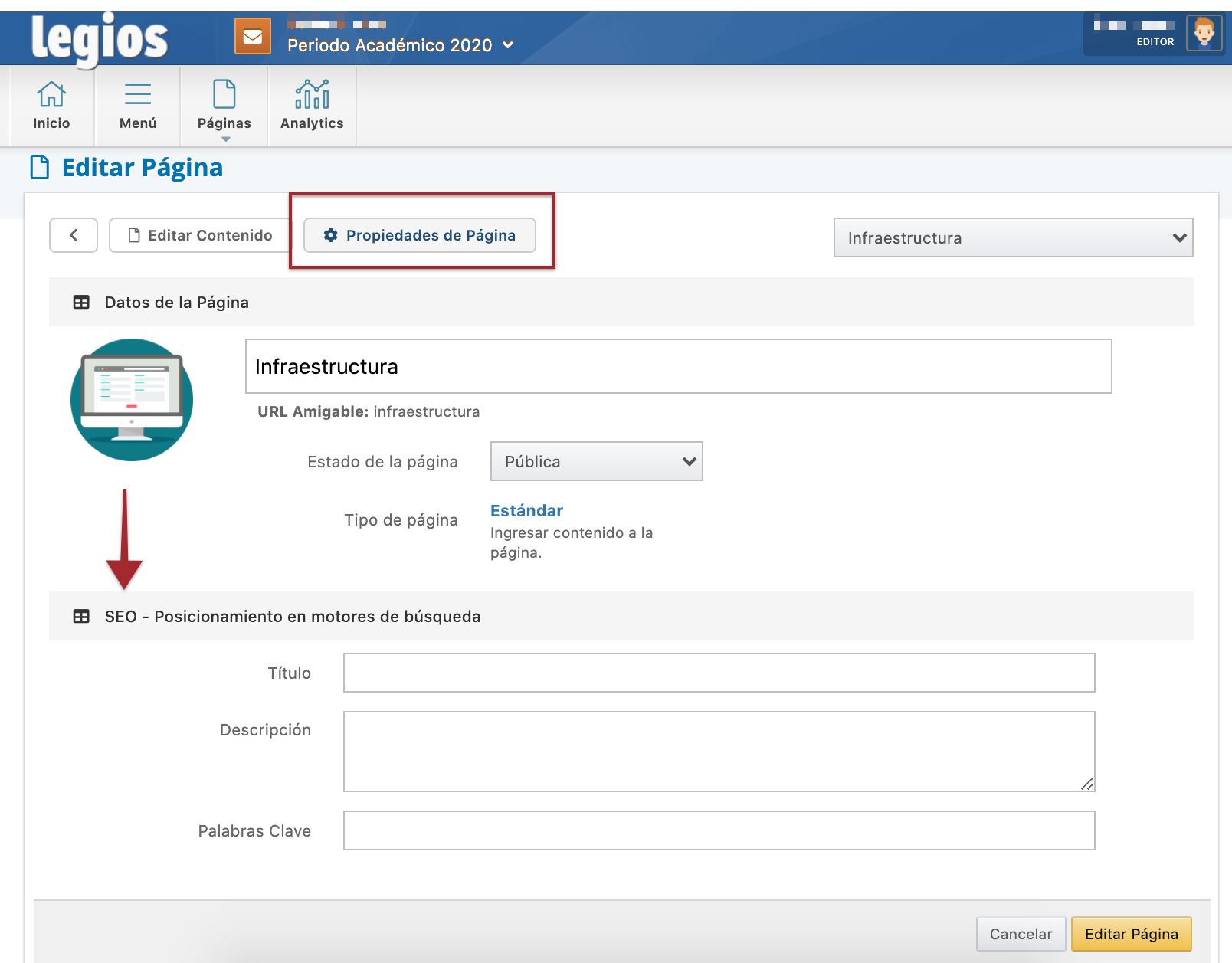Select Propiedades de Página tab
The width and height of the screenshot is (1232, 963).
pos(420,235)
